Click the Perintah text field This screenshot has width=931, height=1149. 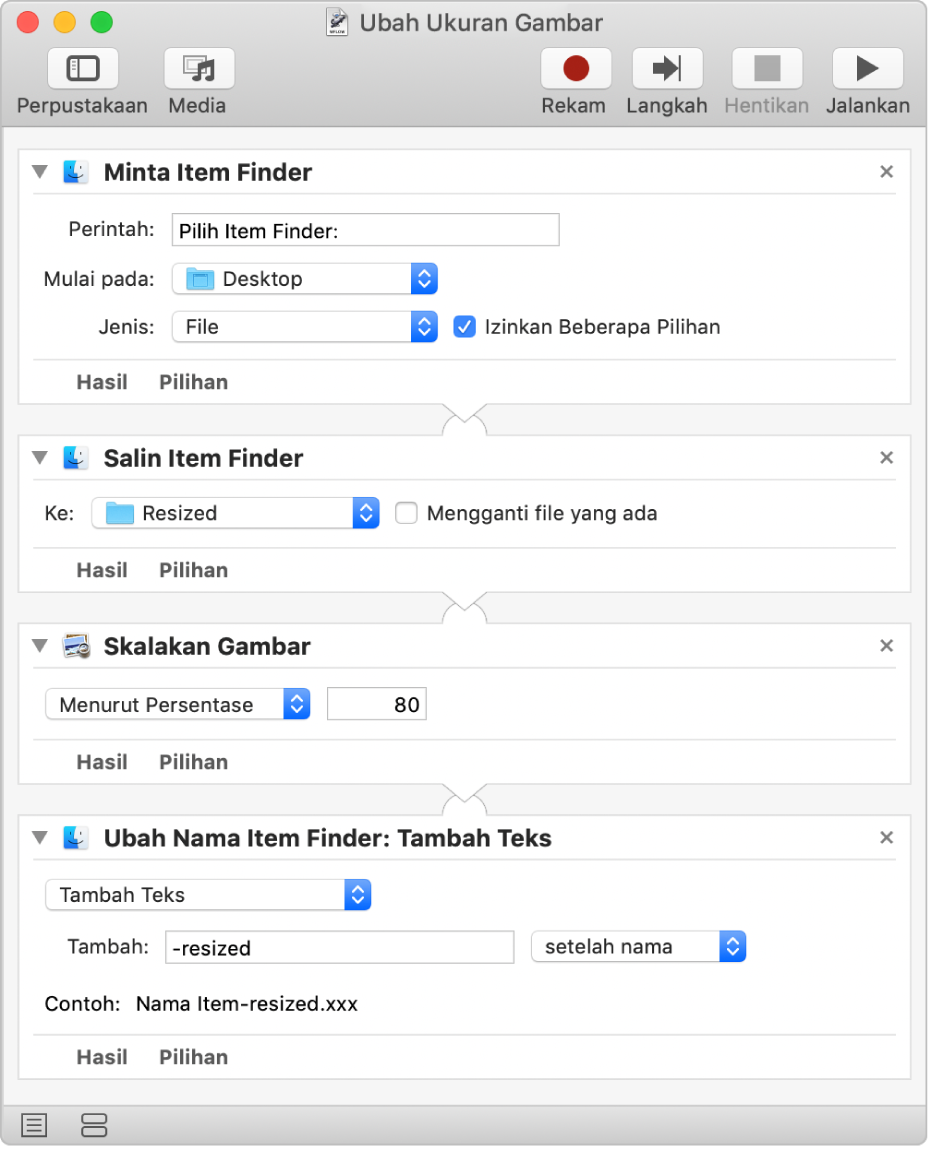(365, 231)
